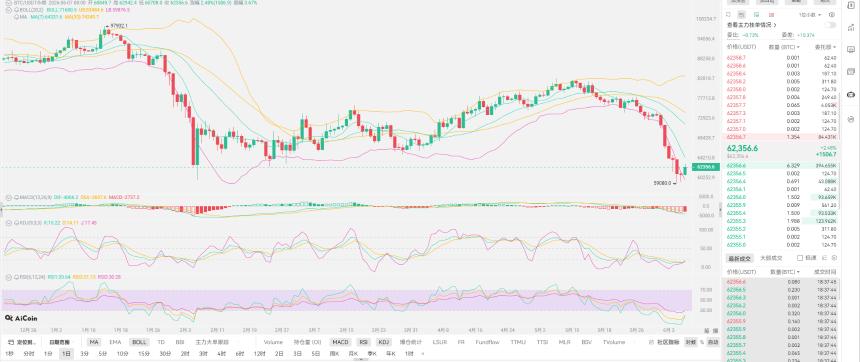Toggle visibility of the BOLL indicator legend
Viewport: 860px width, 362px height.
[16, 10]
